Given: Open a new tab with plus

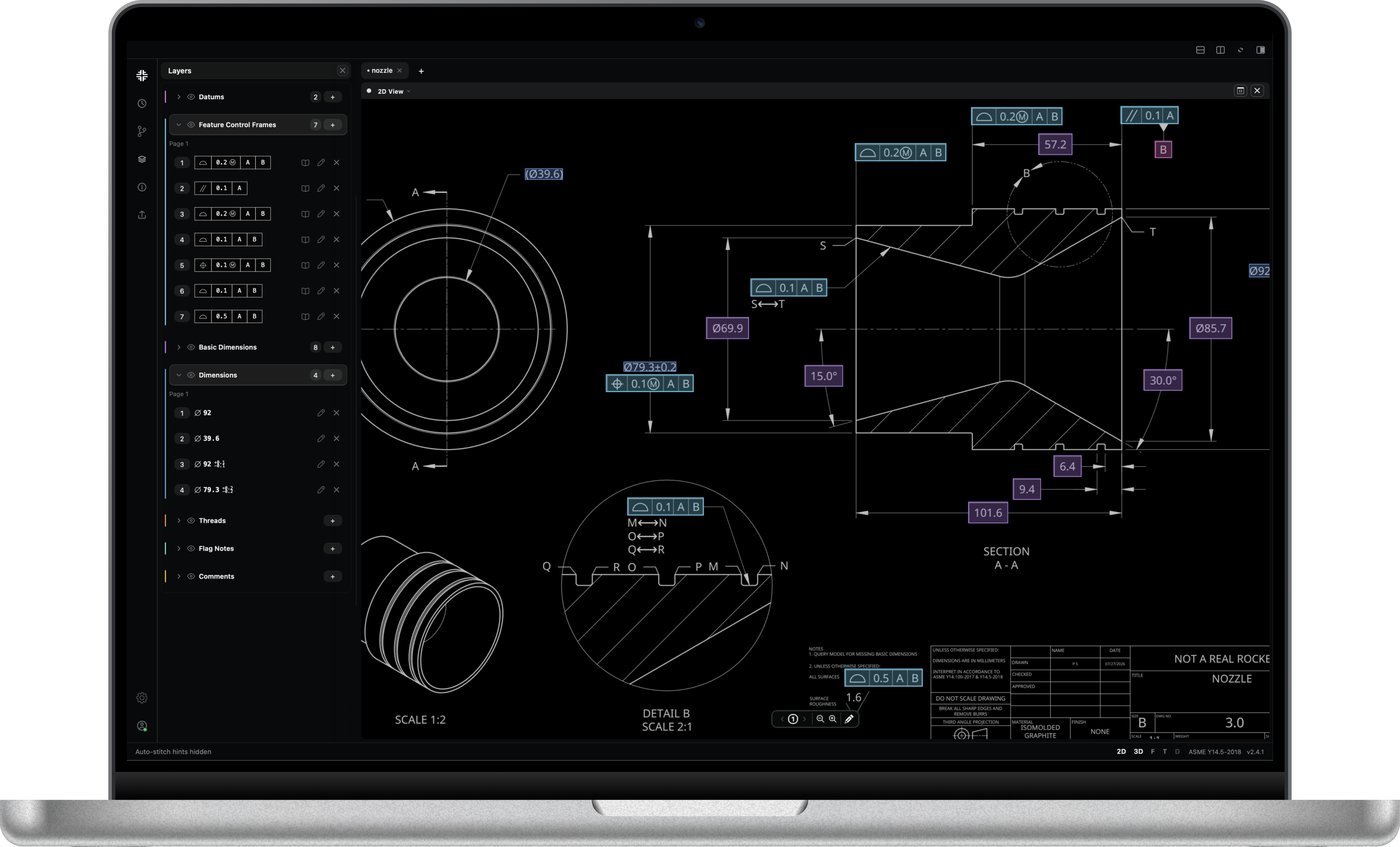Looking at the screenshot, I should coord(421,71).
